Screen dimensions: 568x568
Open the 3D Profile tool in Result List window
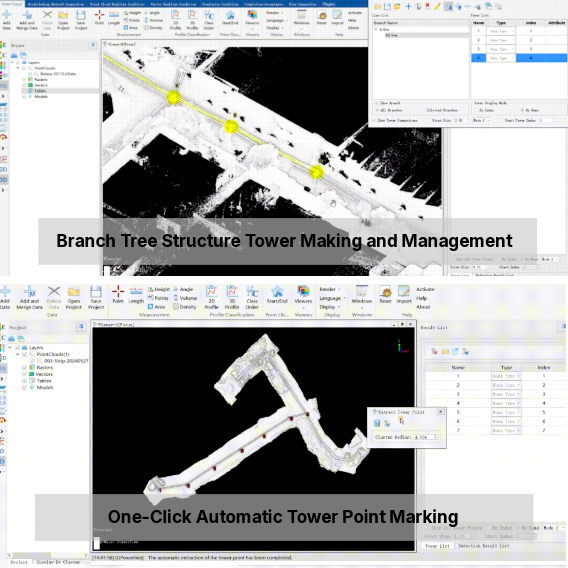(232, 297)
